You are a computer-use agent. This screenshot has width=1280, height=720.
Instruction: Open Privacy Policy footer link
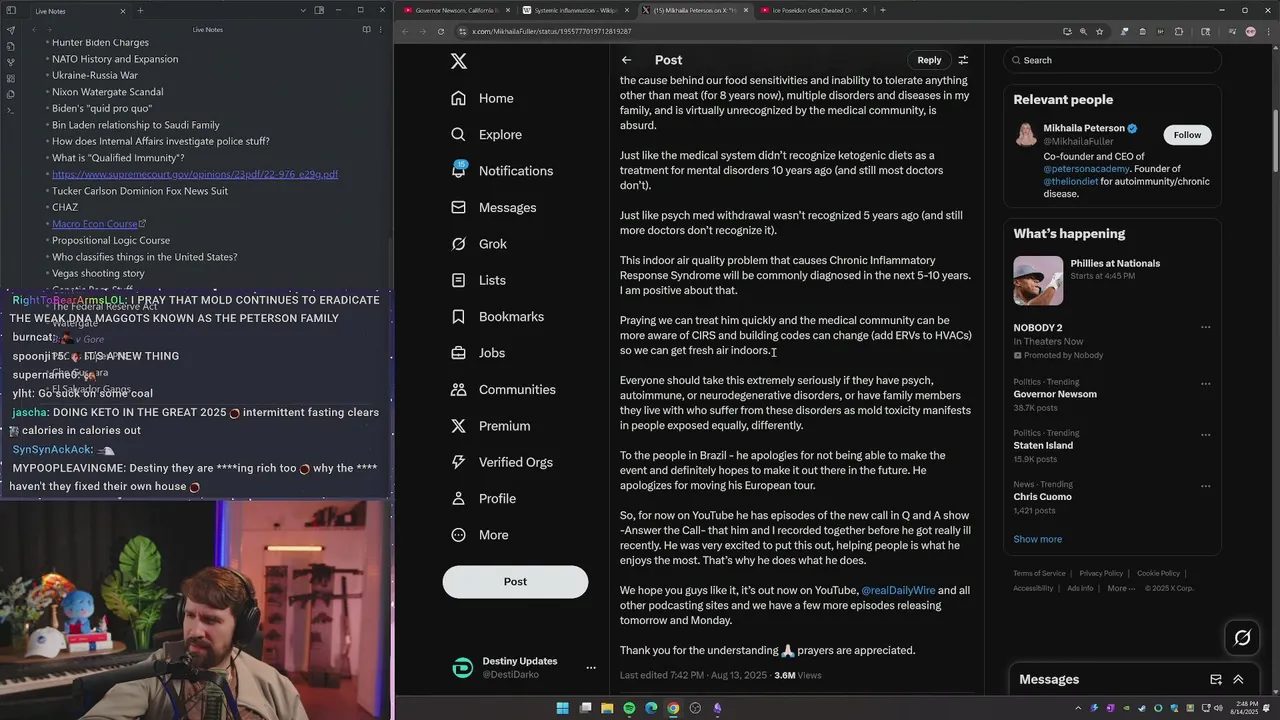tap(1101, 574)
